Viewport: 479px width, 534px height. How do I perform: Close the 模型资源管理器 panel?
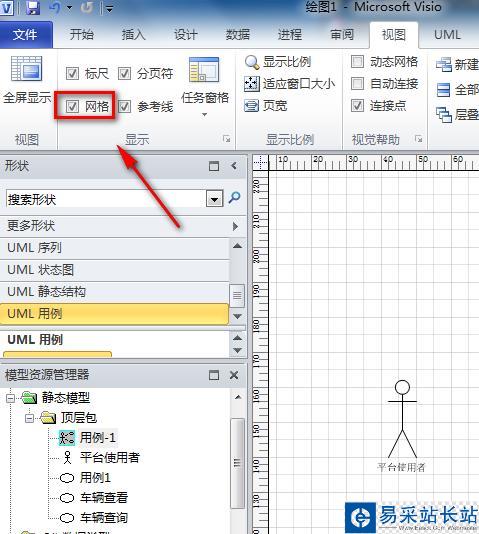(234, 375)
